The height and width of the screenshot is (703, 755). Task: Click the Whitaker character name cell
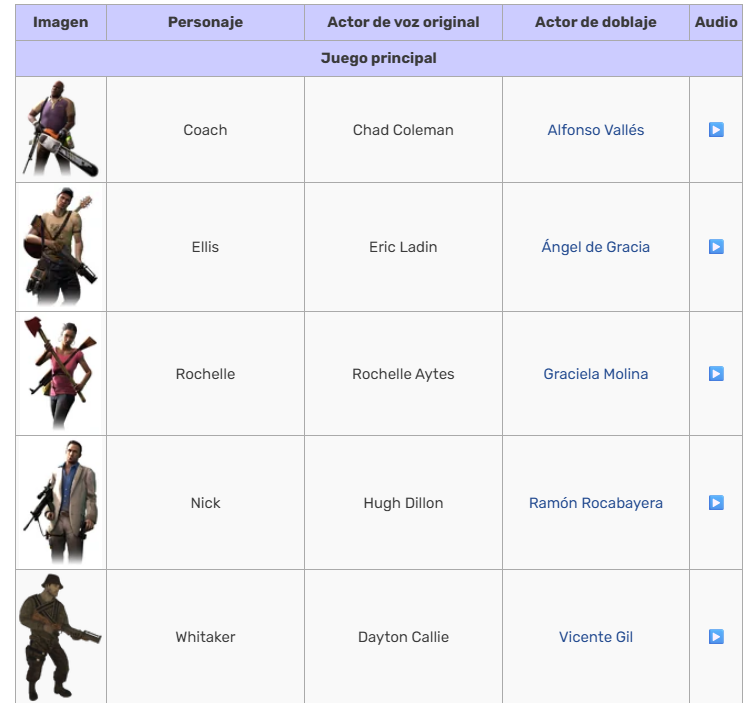coord(205,637)
